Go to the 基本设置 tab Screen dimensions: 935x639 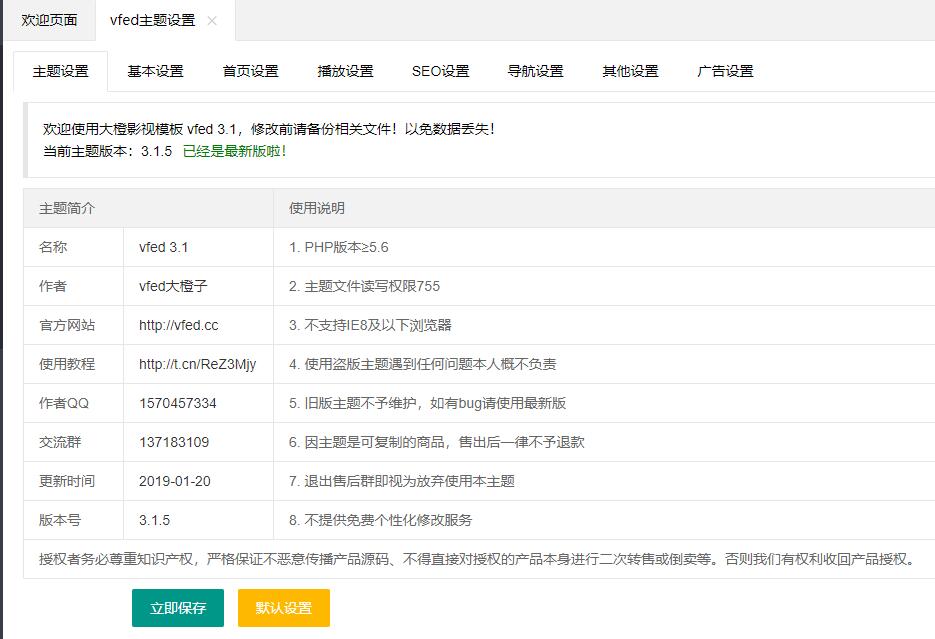coord(156,71)
